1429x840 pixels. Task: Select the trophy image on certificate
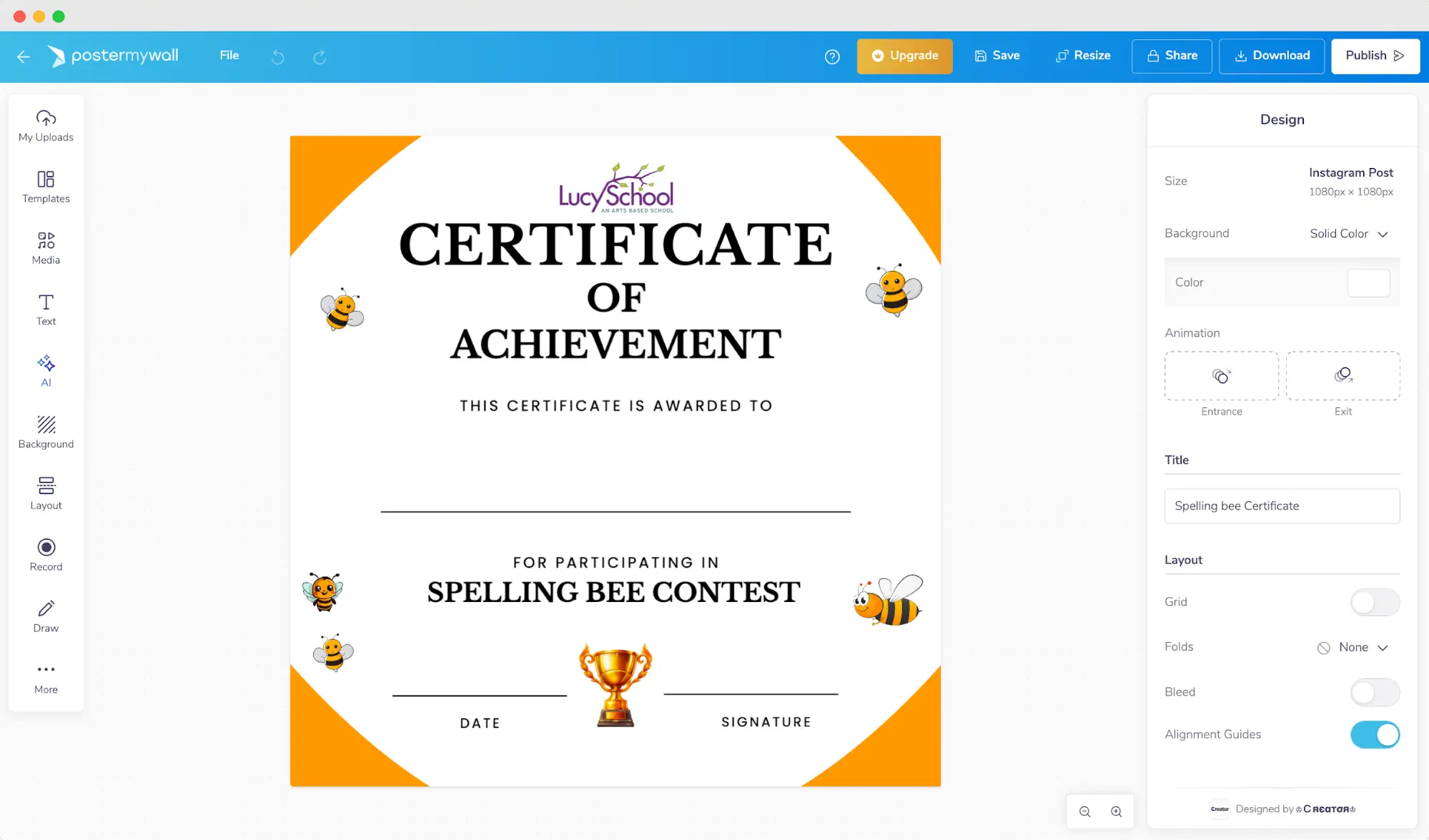615,685
